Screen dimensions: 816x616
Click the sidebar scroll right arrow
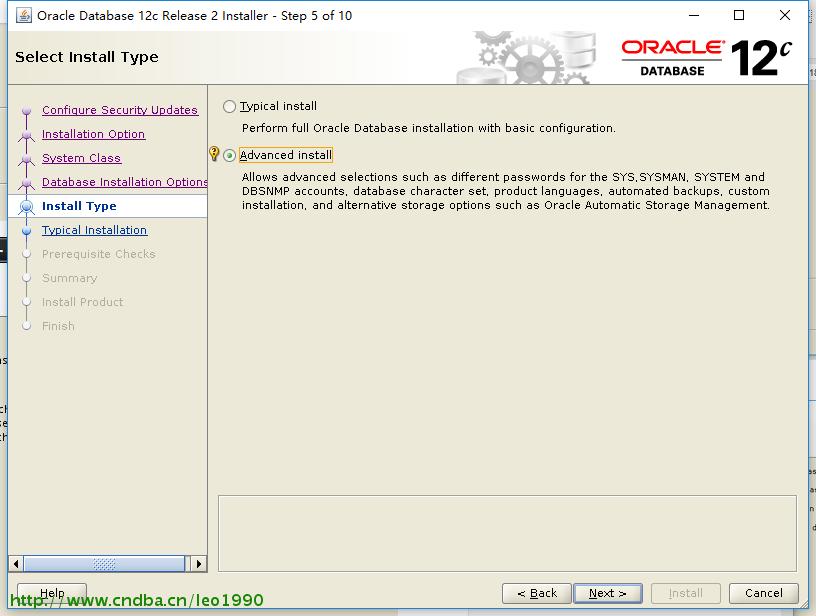199,564
